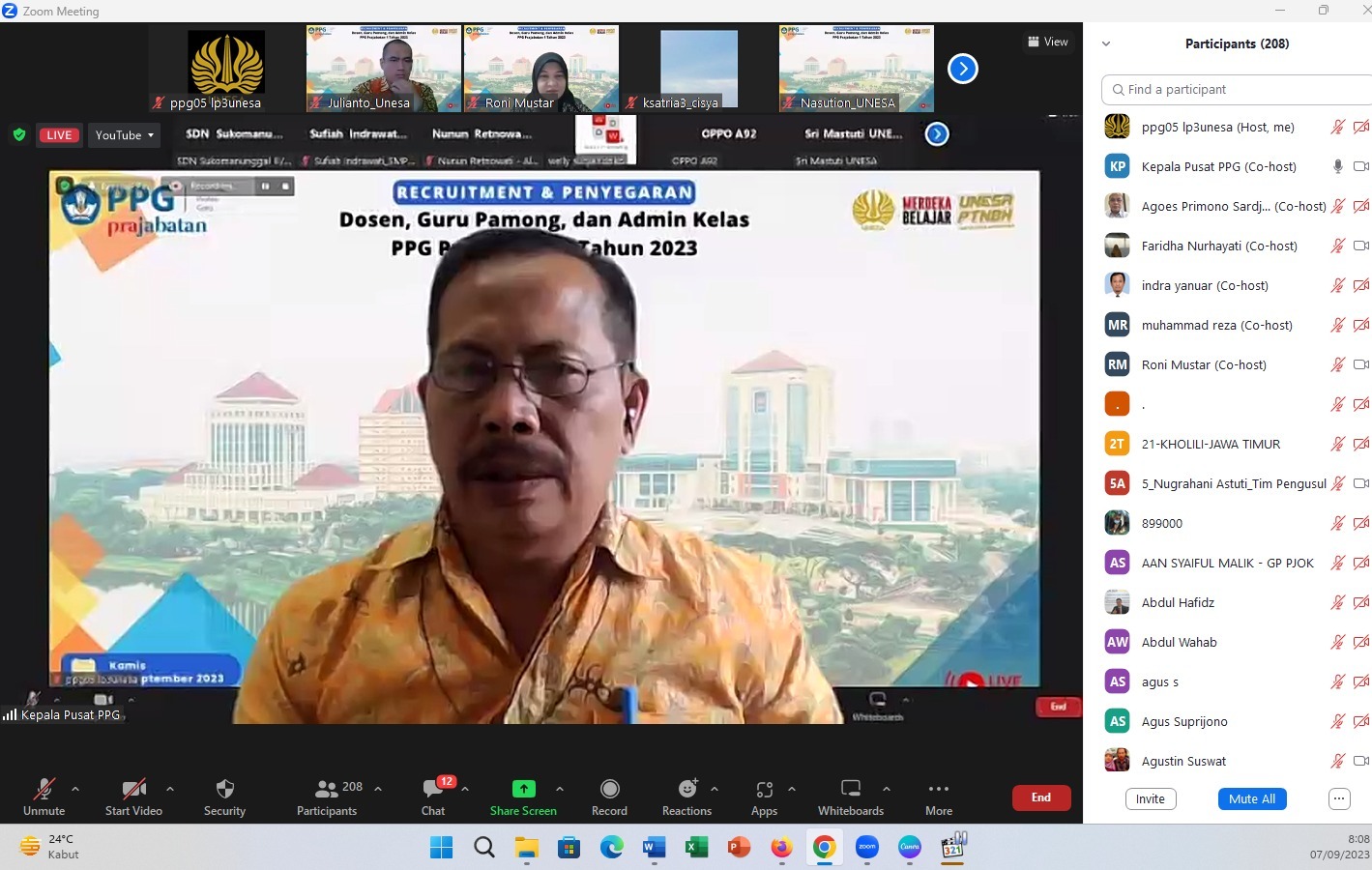Expand arrow next to Reactions

tap(715, 789)
